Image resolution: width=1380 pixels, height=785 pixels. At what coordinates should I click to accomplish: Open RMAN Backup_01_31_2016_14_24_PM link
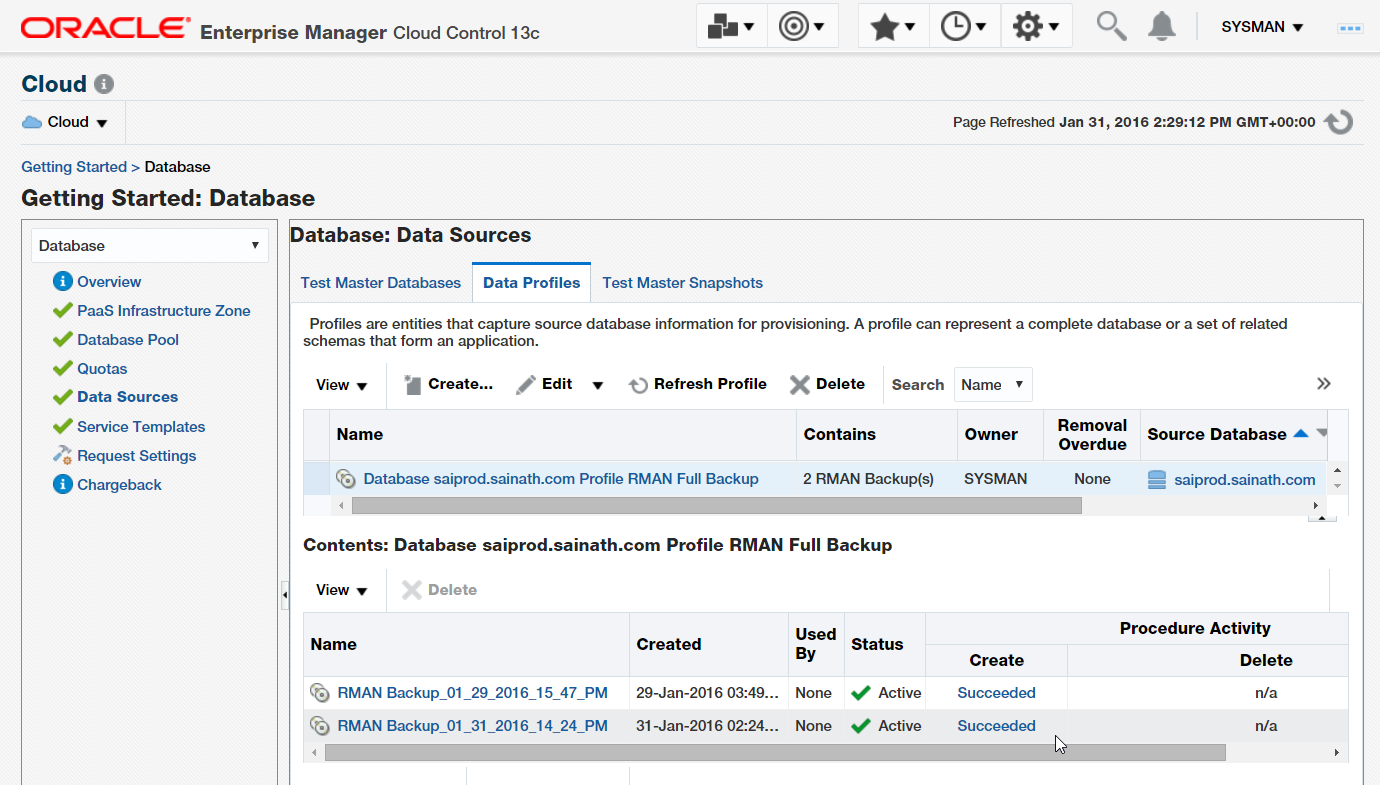point(472,726)
